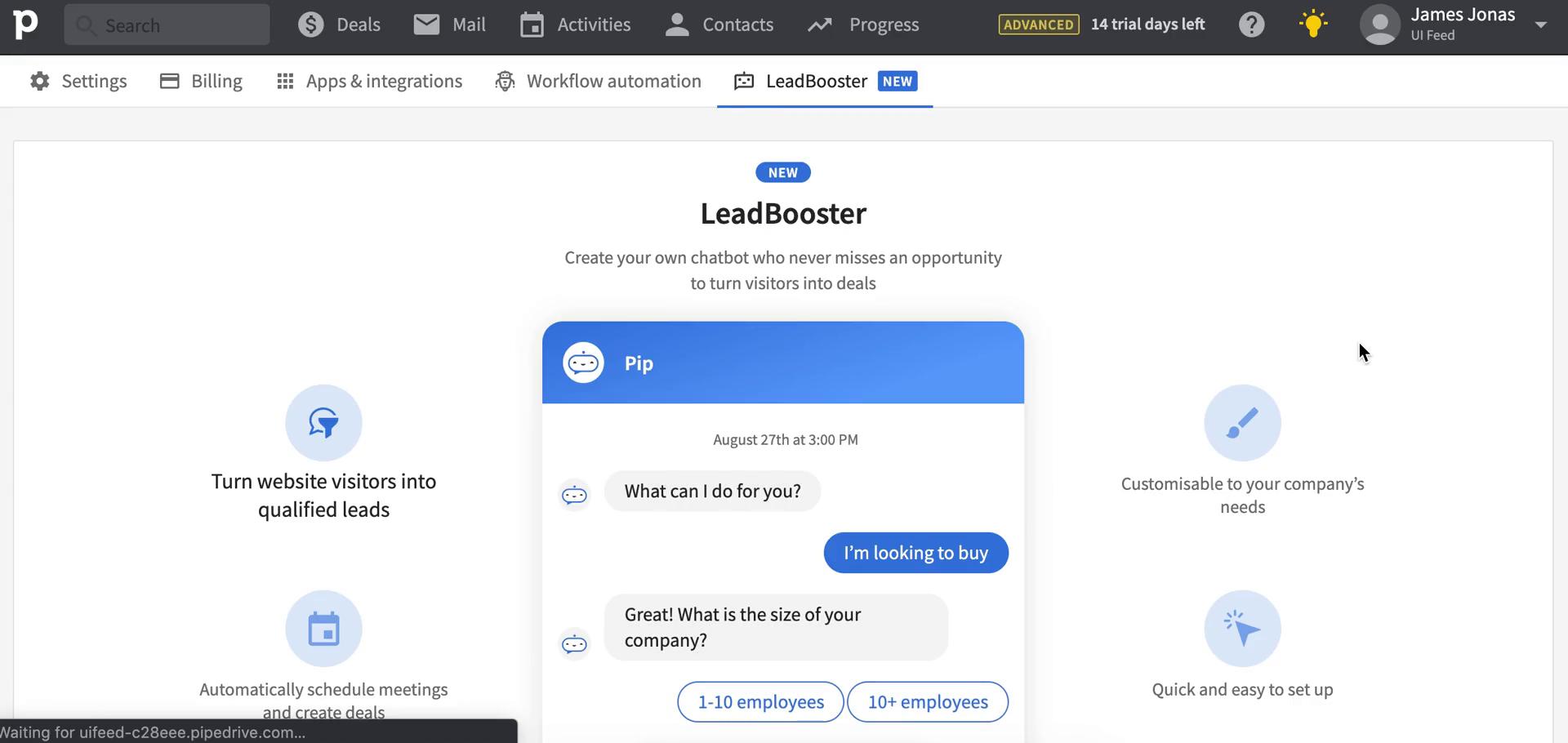
Task: Switch to the LeadBooster tab
Action: click(x=825, y=81)
